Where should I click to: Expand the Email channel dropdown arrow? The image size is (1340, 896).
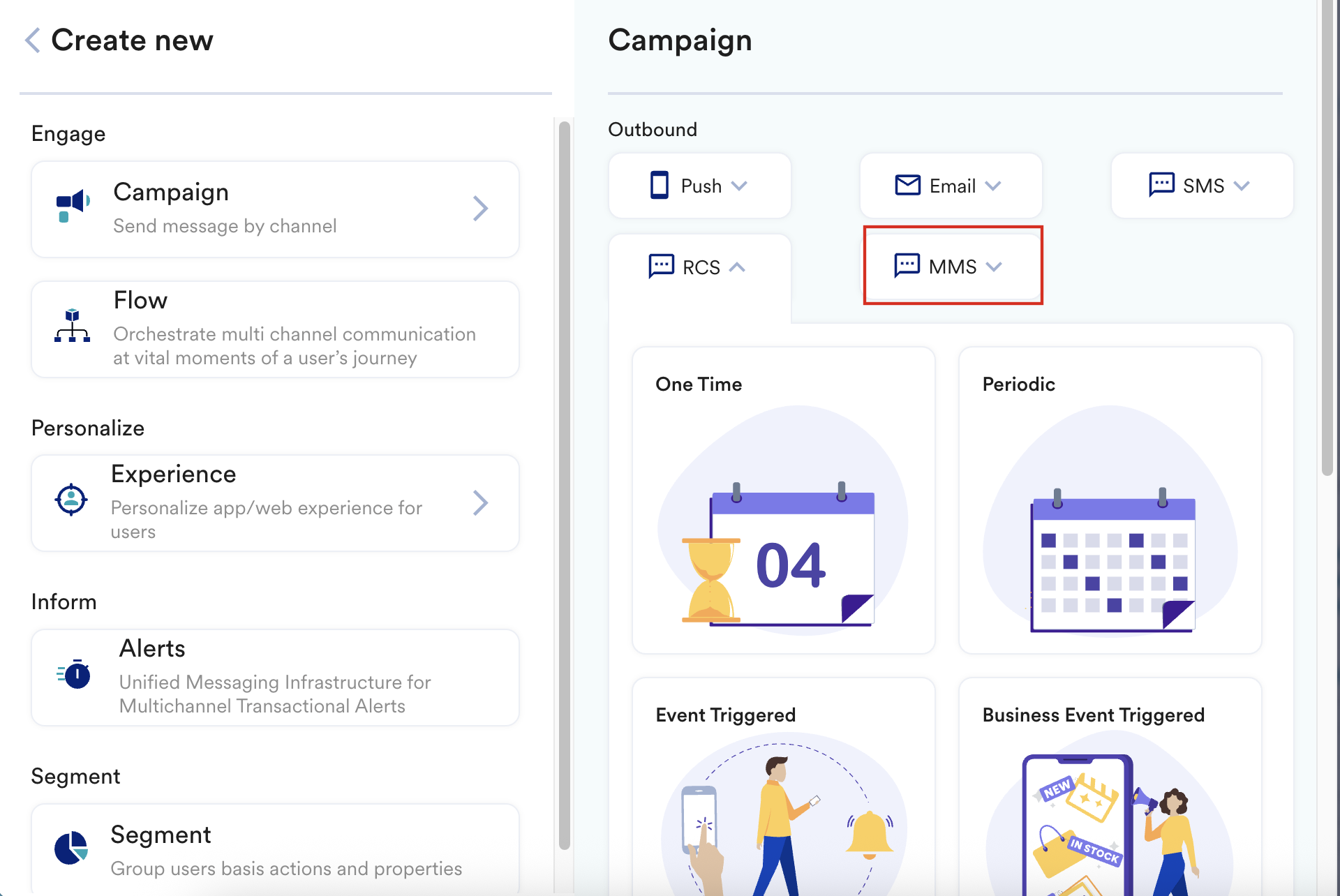(x=993, y=186)
